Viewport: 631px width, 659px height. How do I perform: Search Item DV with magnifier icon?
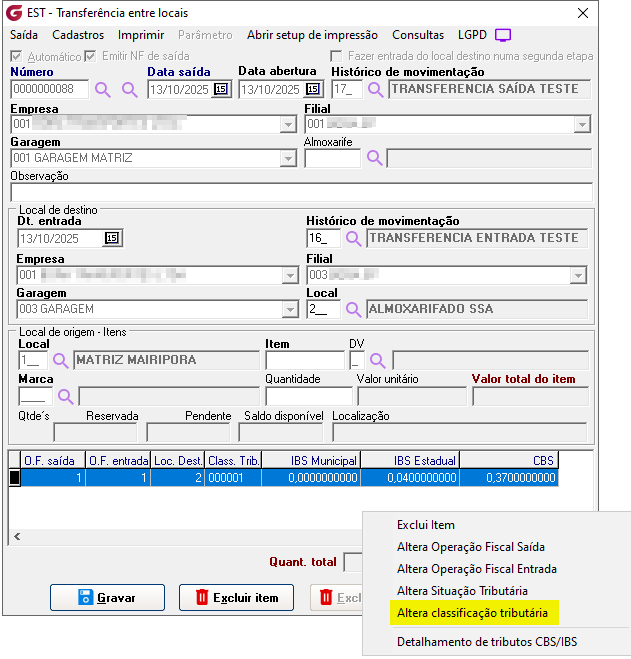[378, 361]
